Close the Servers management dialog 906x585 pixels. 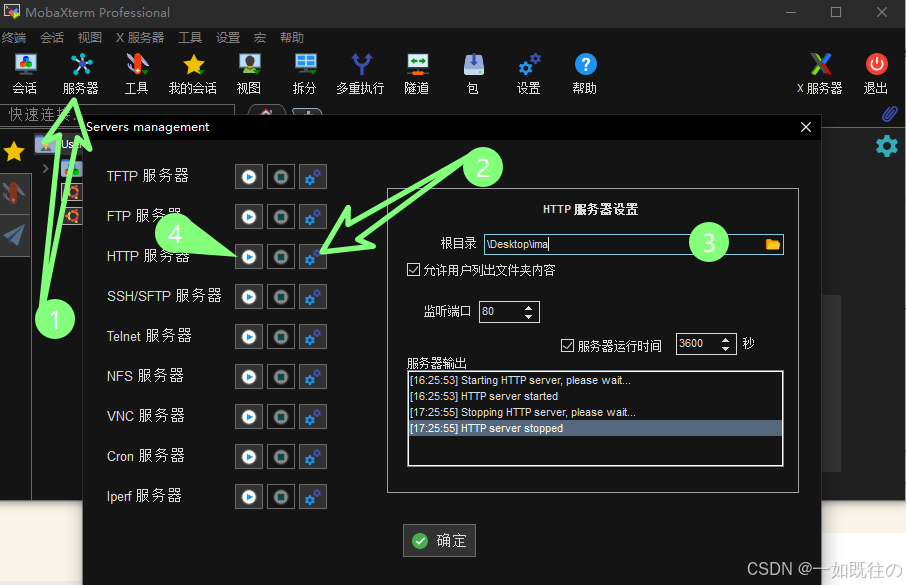coord(806,127)
